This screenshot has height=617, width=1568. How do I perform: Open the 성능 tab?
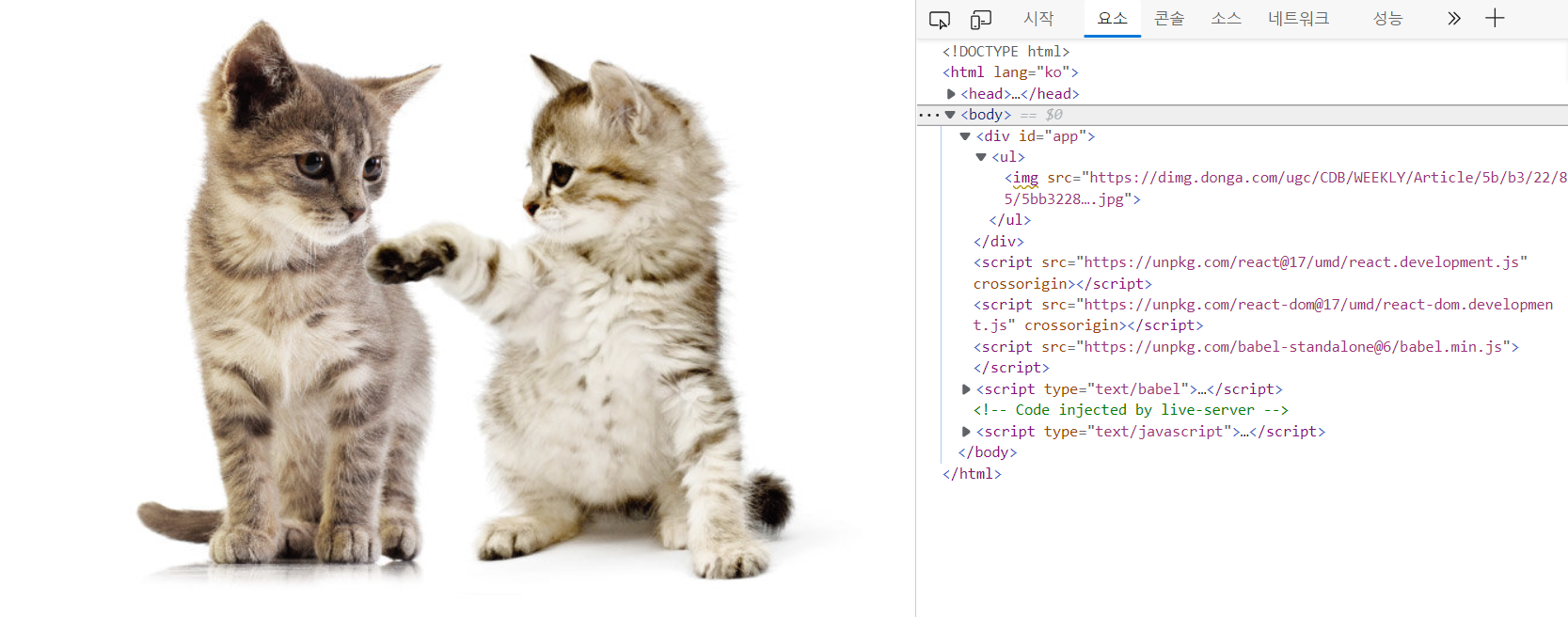click(x=1387, y=18)
